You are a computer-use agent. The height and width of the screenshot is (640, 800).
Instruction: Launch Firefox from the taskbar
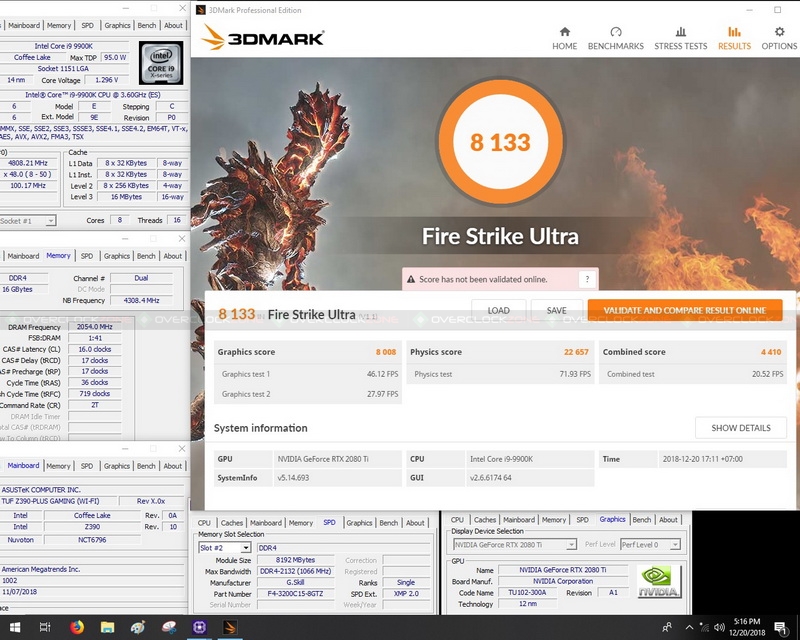pos(77,627)
